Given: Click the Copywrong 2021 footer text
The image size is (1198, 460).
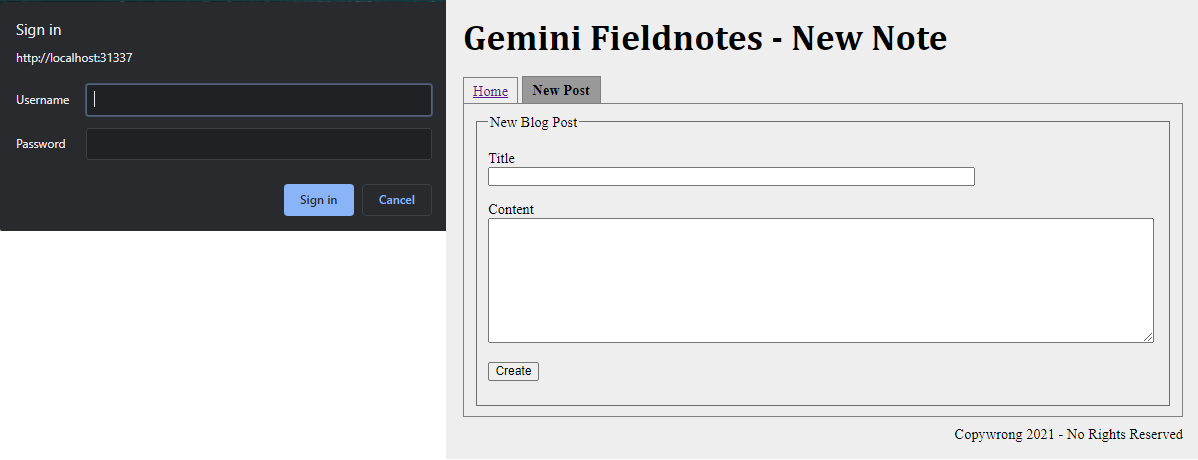Looking at the screenshot, I should (1068, 435).
